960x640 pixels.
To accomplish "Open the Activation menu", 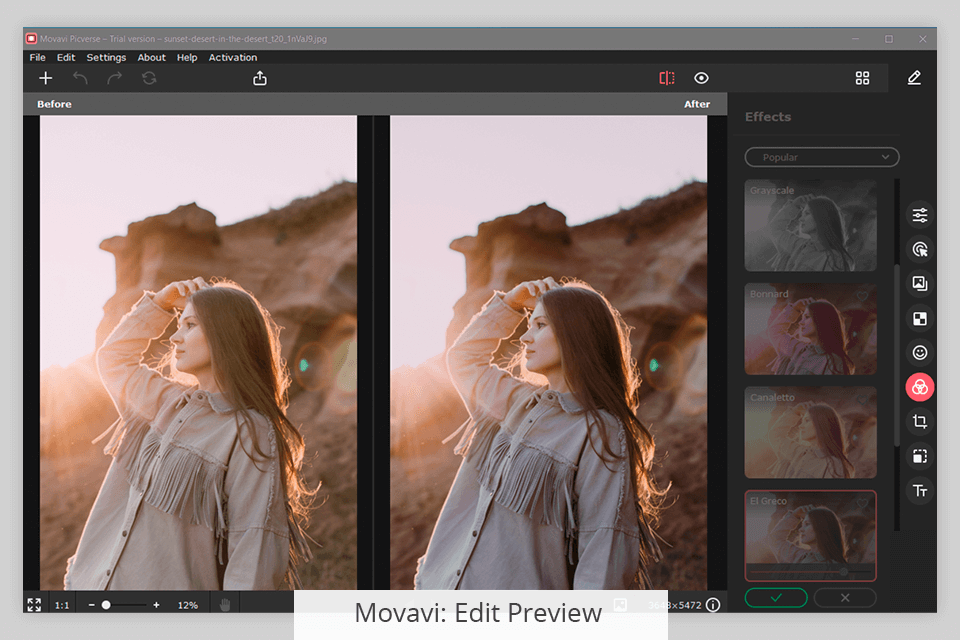I will tap(233, 58).
